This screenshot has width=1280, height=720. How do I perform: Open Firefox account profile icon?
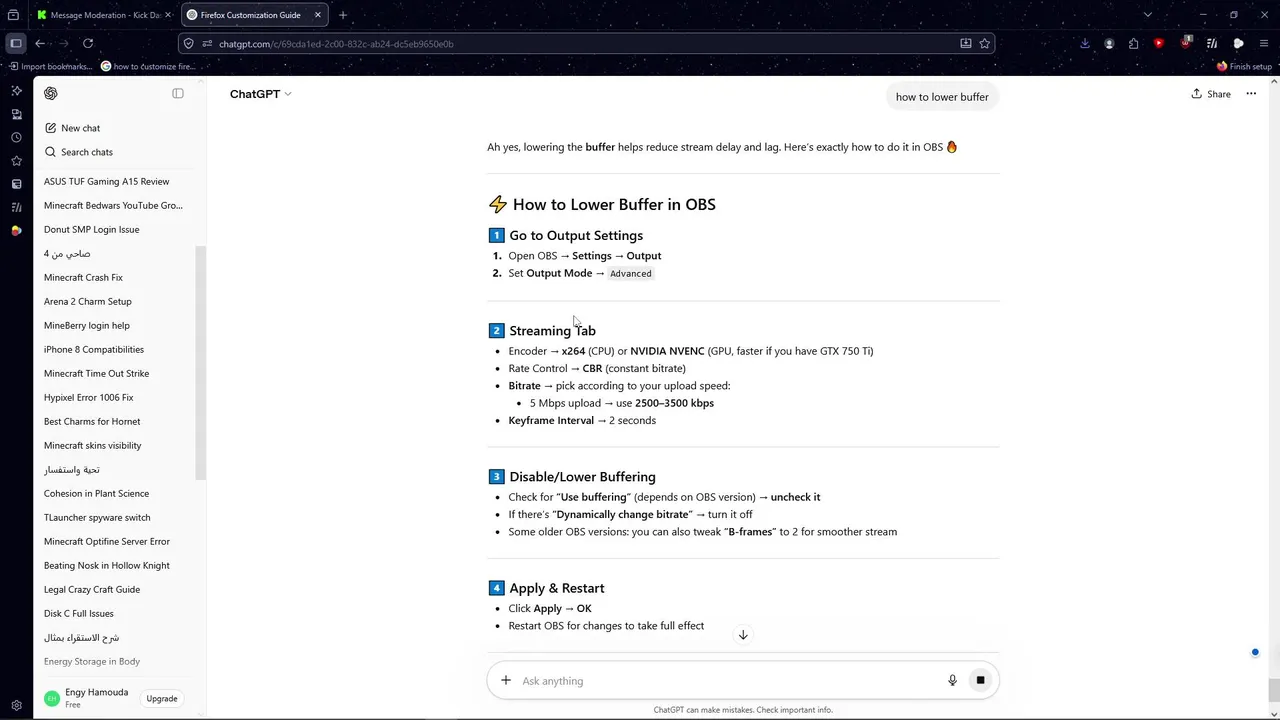(1109, 43)
